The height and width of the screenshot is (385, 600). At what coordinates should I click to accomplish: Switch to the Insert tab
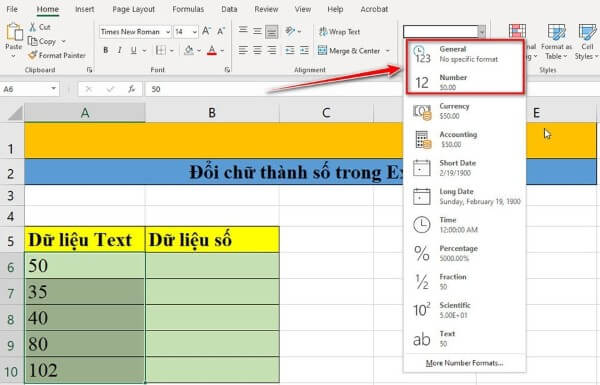click(85, 9)
